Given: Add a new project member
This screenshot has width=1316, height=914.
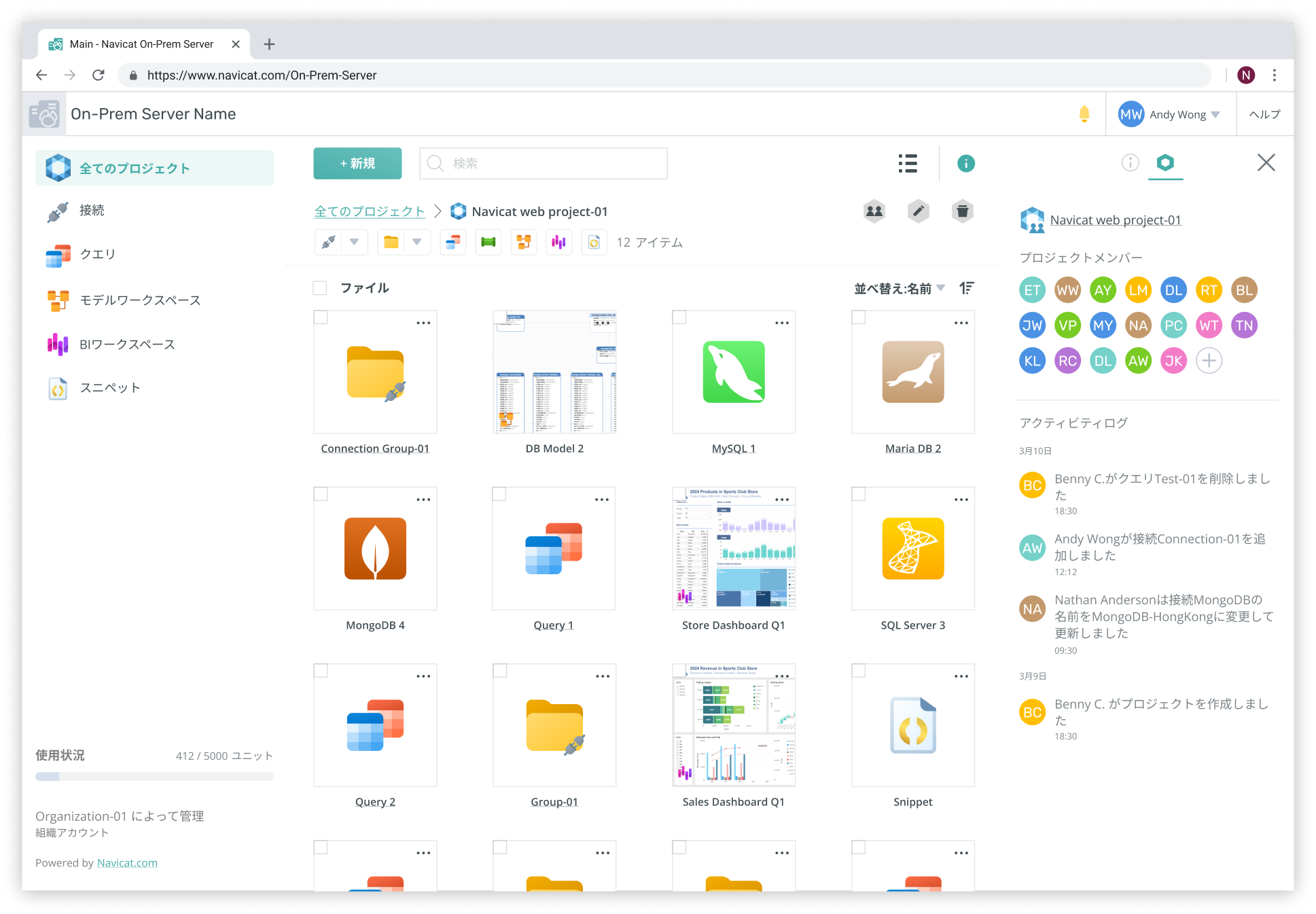Looking at the screenshot, I should pos(1209,361).
